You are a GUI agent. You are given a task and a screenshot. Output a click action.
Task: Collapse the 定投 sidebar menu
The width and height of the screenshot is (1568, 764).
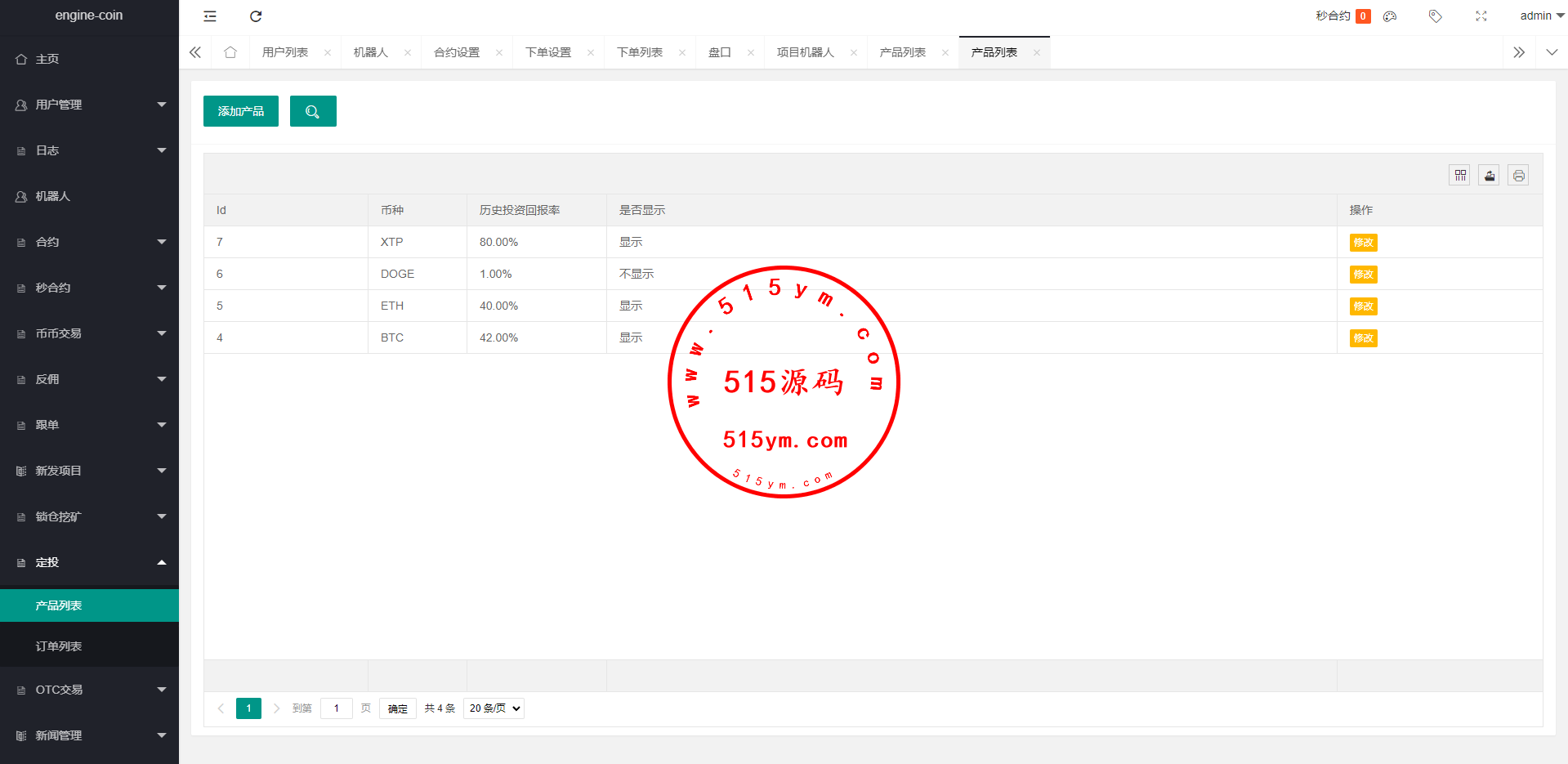coord(89,562)
